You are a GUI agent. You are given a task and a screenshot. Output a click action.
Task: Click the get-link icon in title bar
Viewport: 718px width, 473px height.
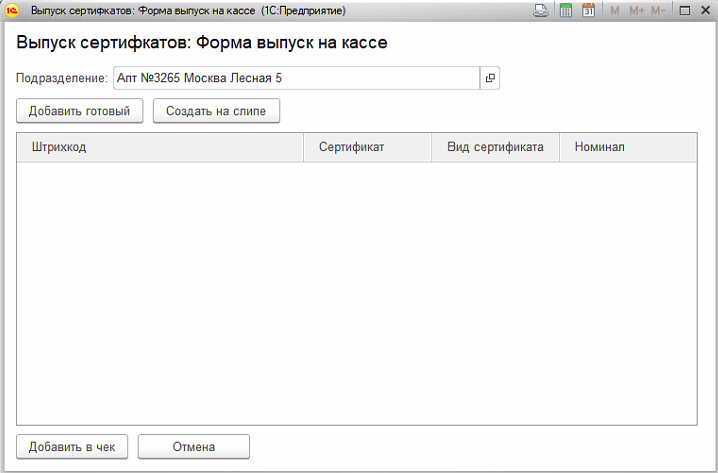(x=541, y=10)
